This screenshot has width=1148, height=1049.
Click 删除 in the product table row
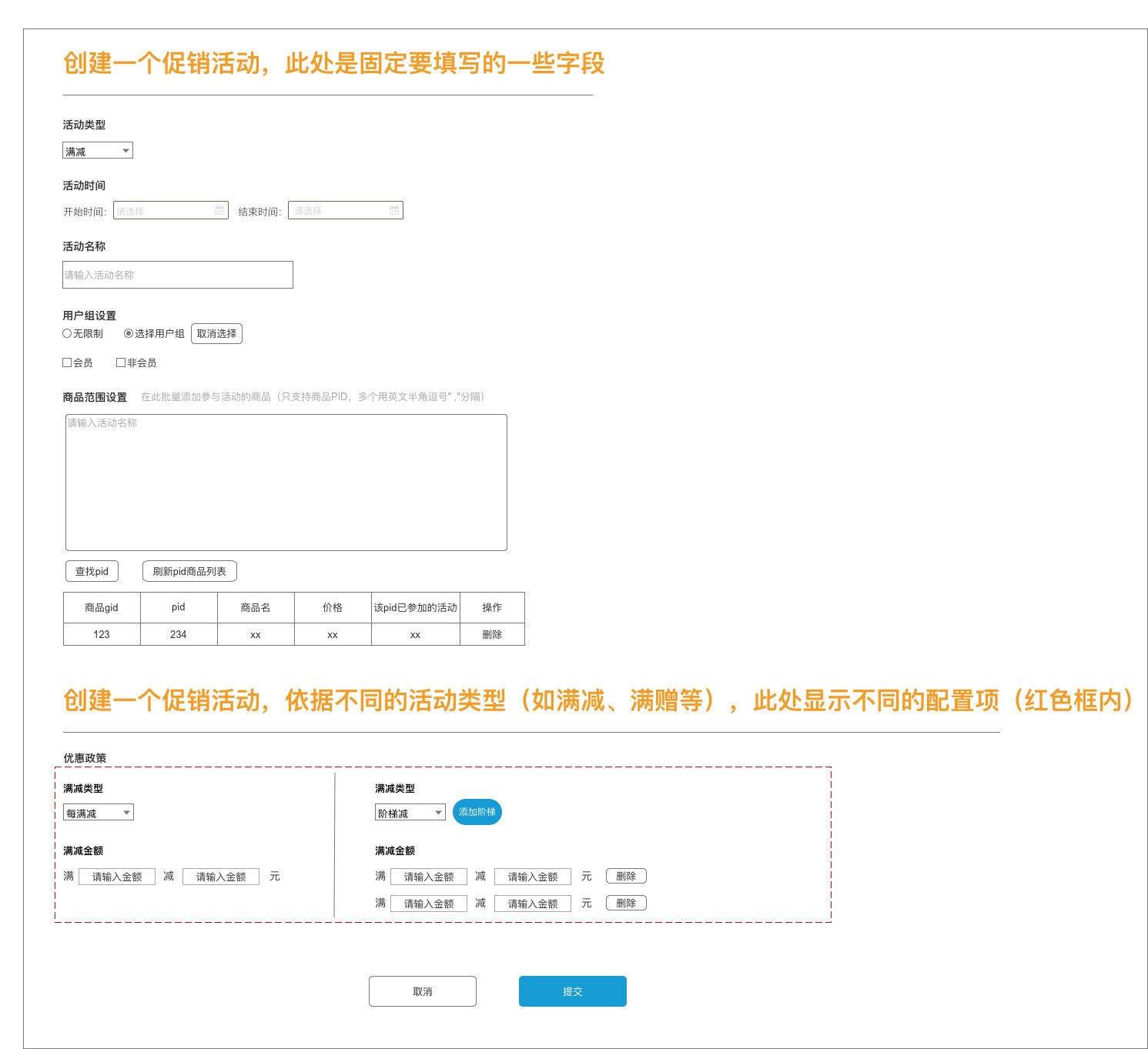click(492, 634)
